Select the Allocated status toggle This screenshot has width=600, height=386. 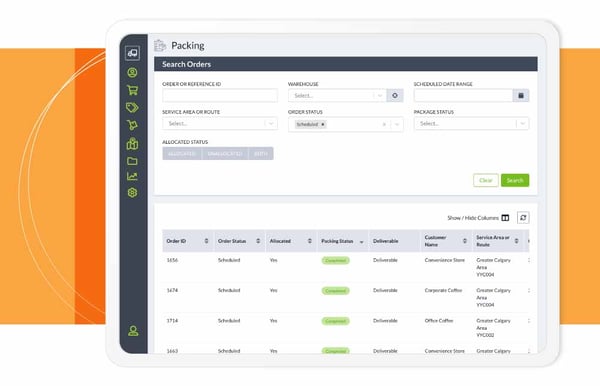pos(182,153)
